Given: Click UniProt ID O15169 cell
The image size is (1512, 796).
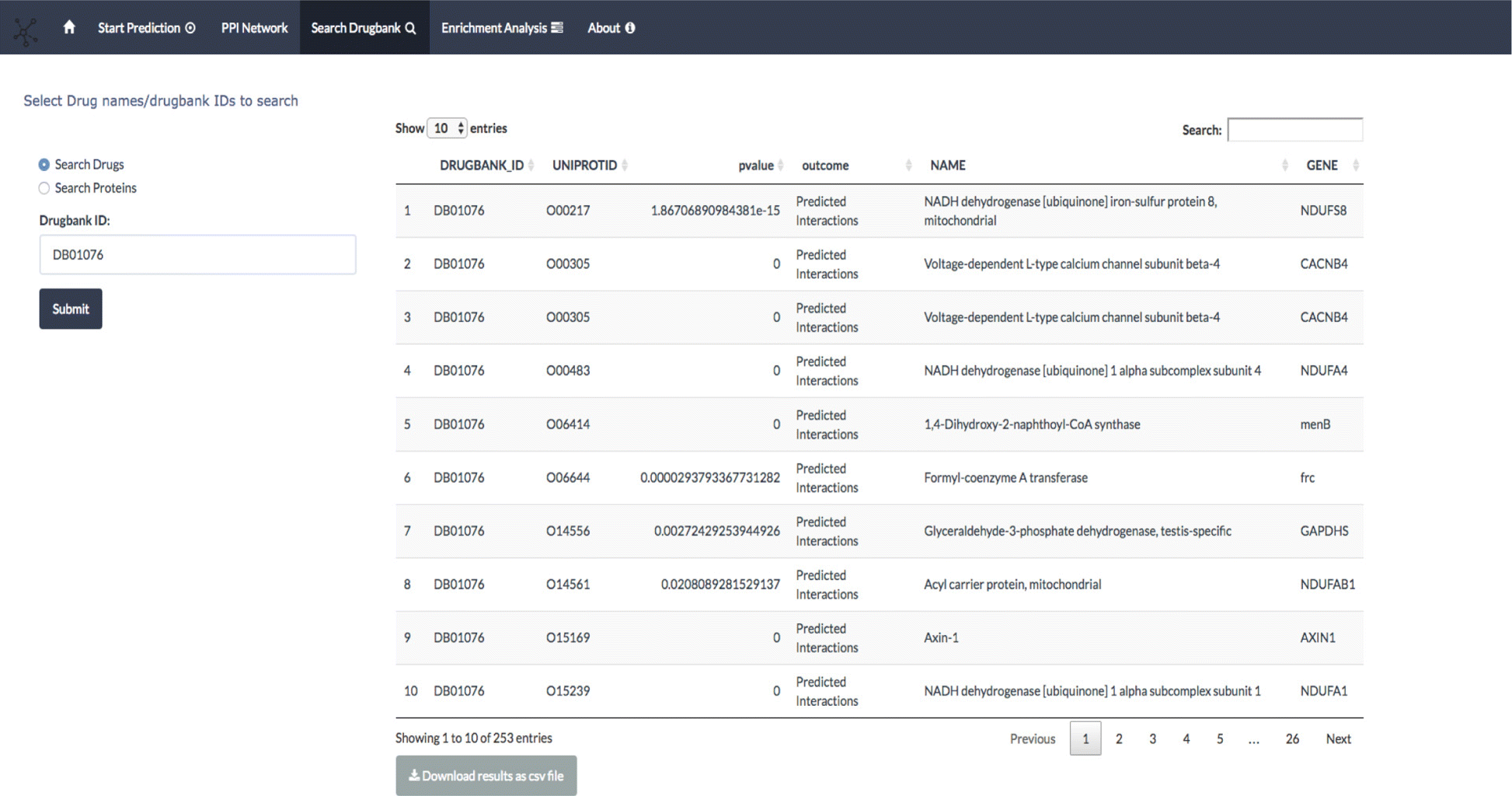Looking at the screenshot, I should tap(568, 638).
